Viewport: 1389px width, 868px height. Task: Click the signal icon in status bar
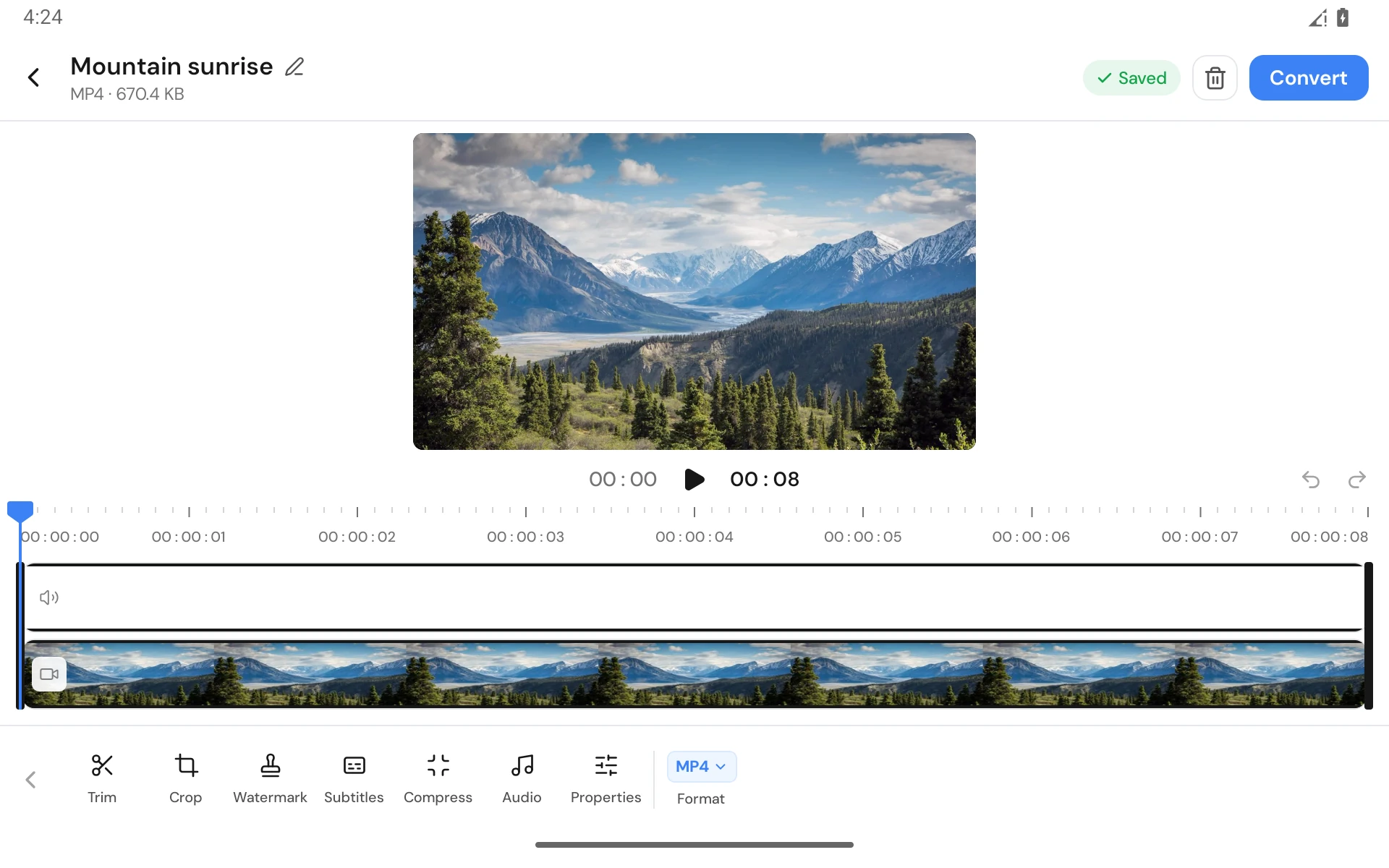tap(1318, 18)
